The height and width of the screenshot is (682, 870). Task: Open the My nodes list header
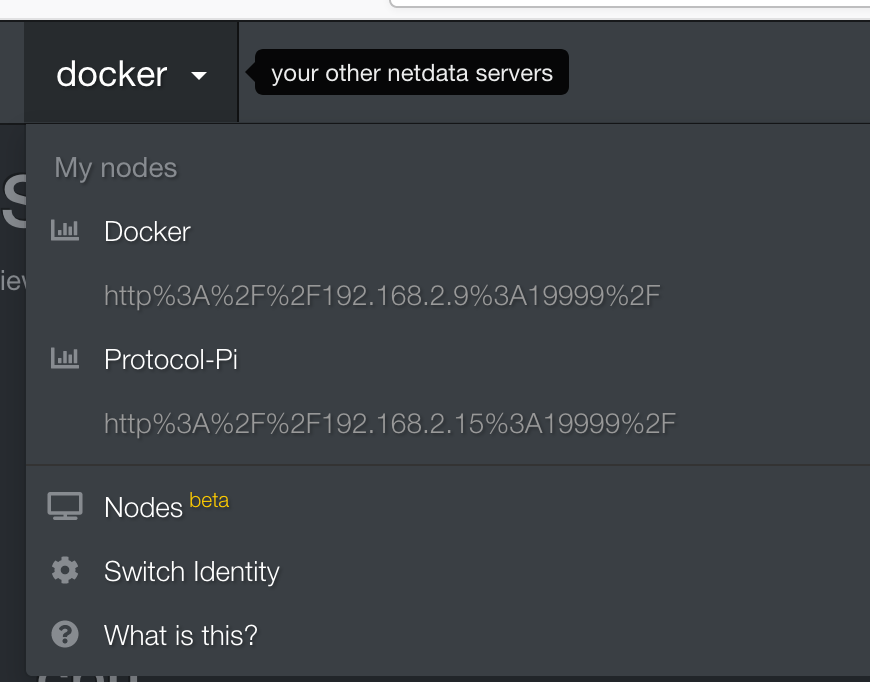(115, 167)
